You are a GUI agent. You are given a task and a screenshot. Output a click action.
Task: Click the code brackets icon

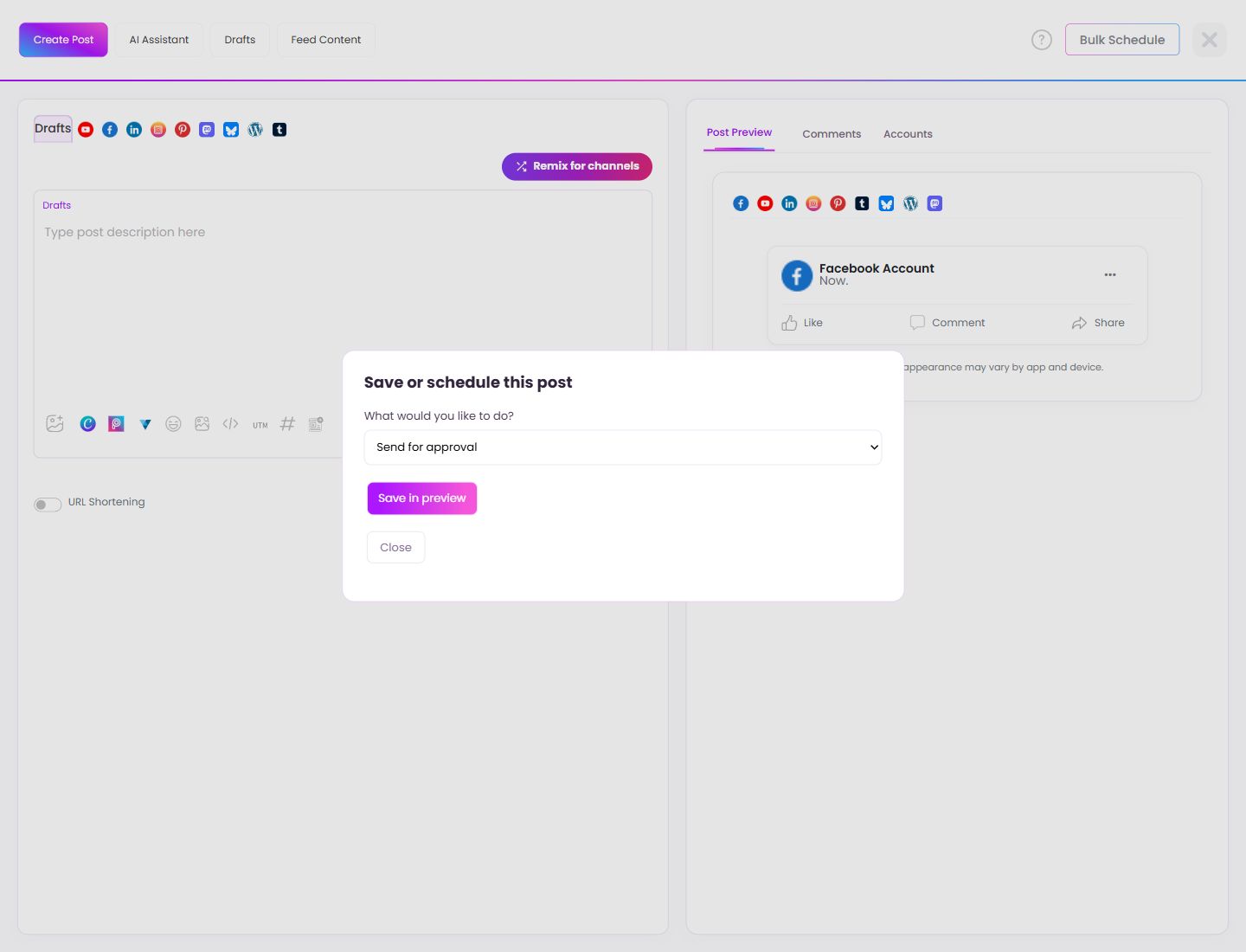(230, 423)
